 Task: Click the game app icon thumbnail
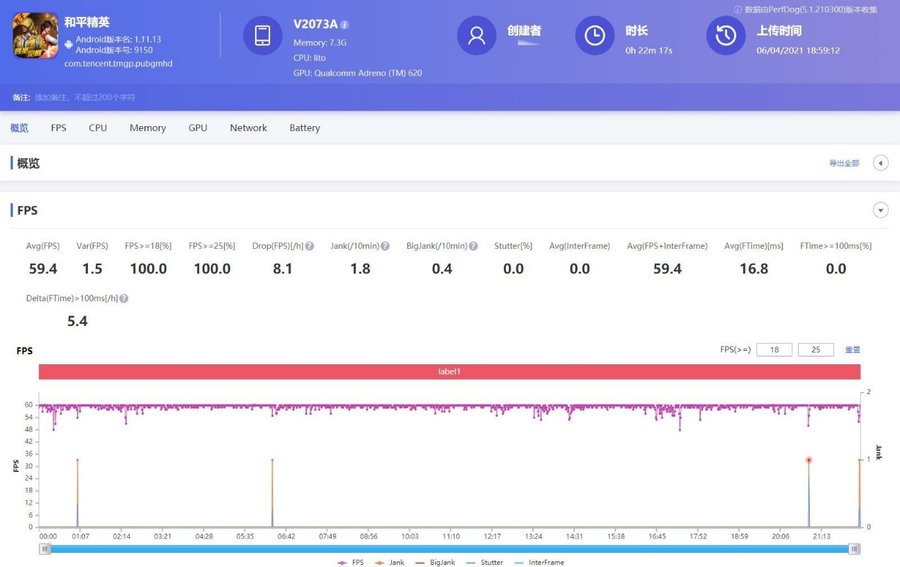click(35, 35)
